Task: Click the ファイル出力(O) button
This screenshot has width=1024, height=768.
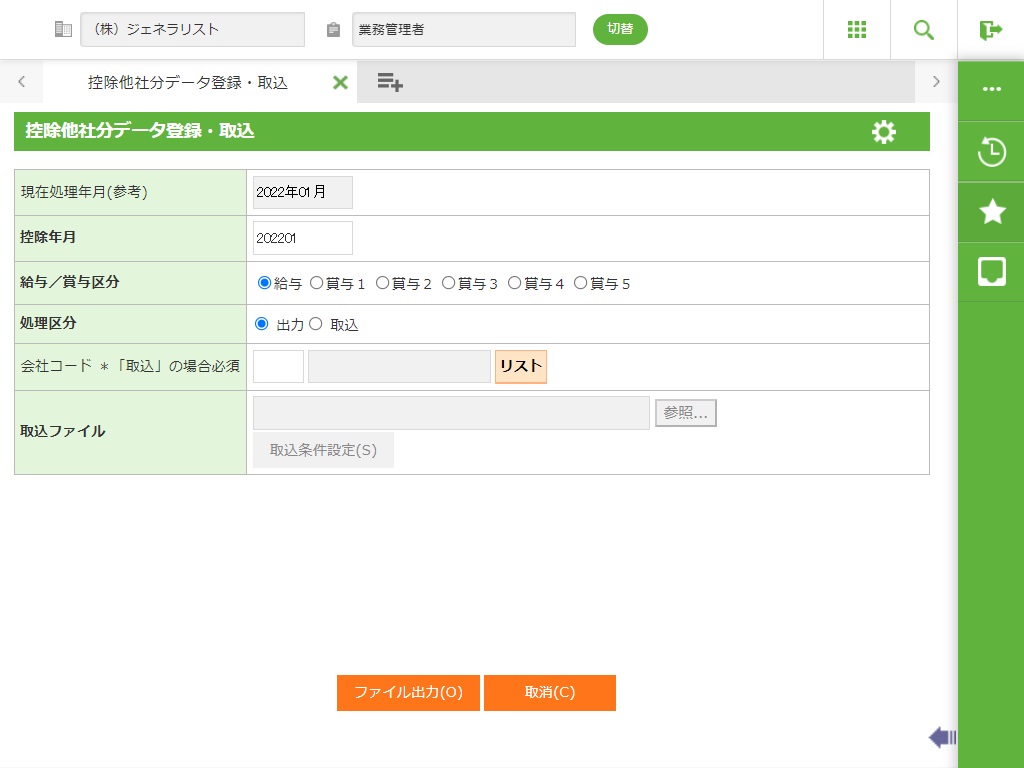Action: 408,693
